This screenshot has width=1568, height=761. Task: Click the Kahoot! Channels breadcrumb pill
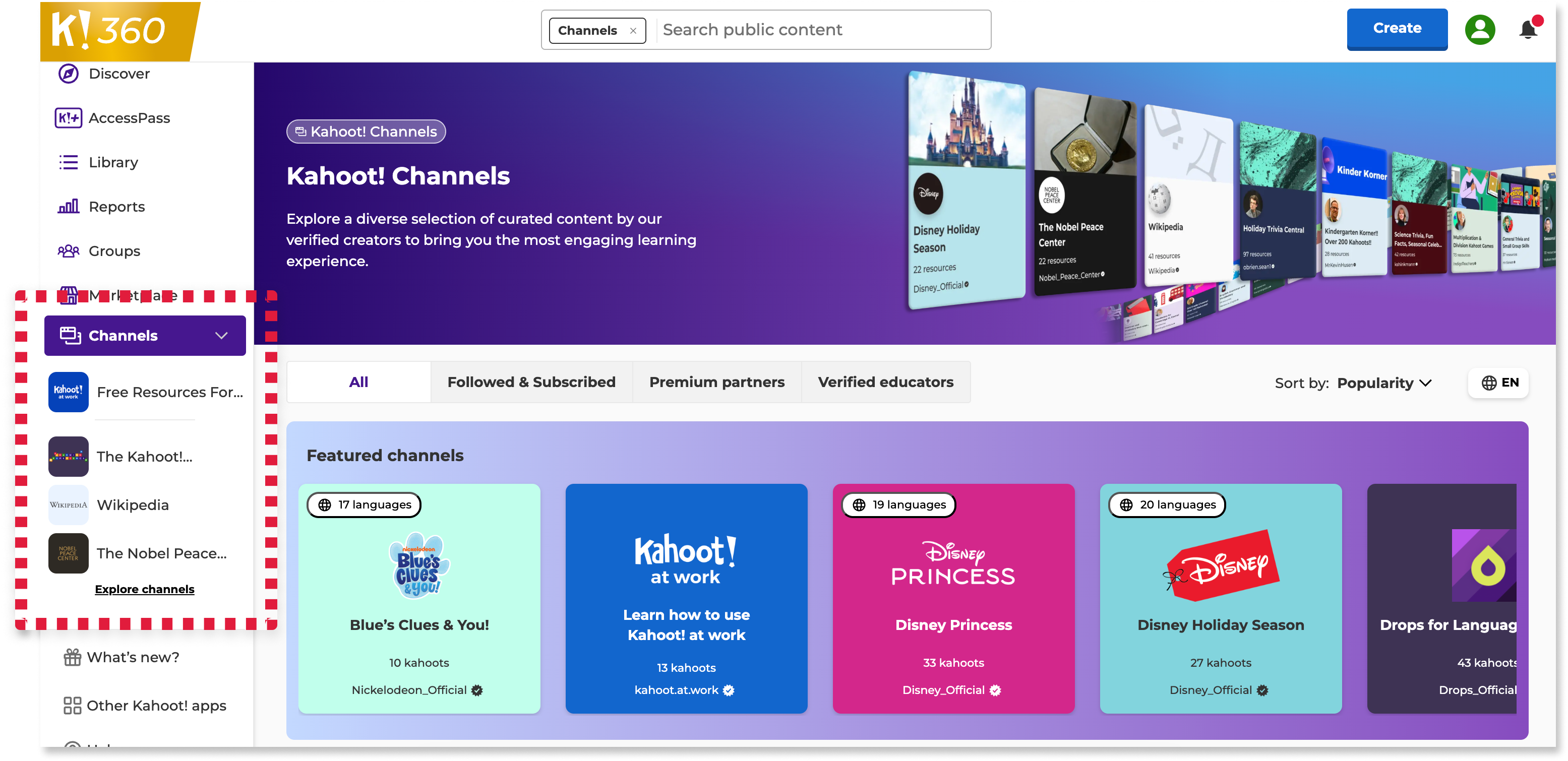(x=366, y=132)
